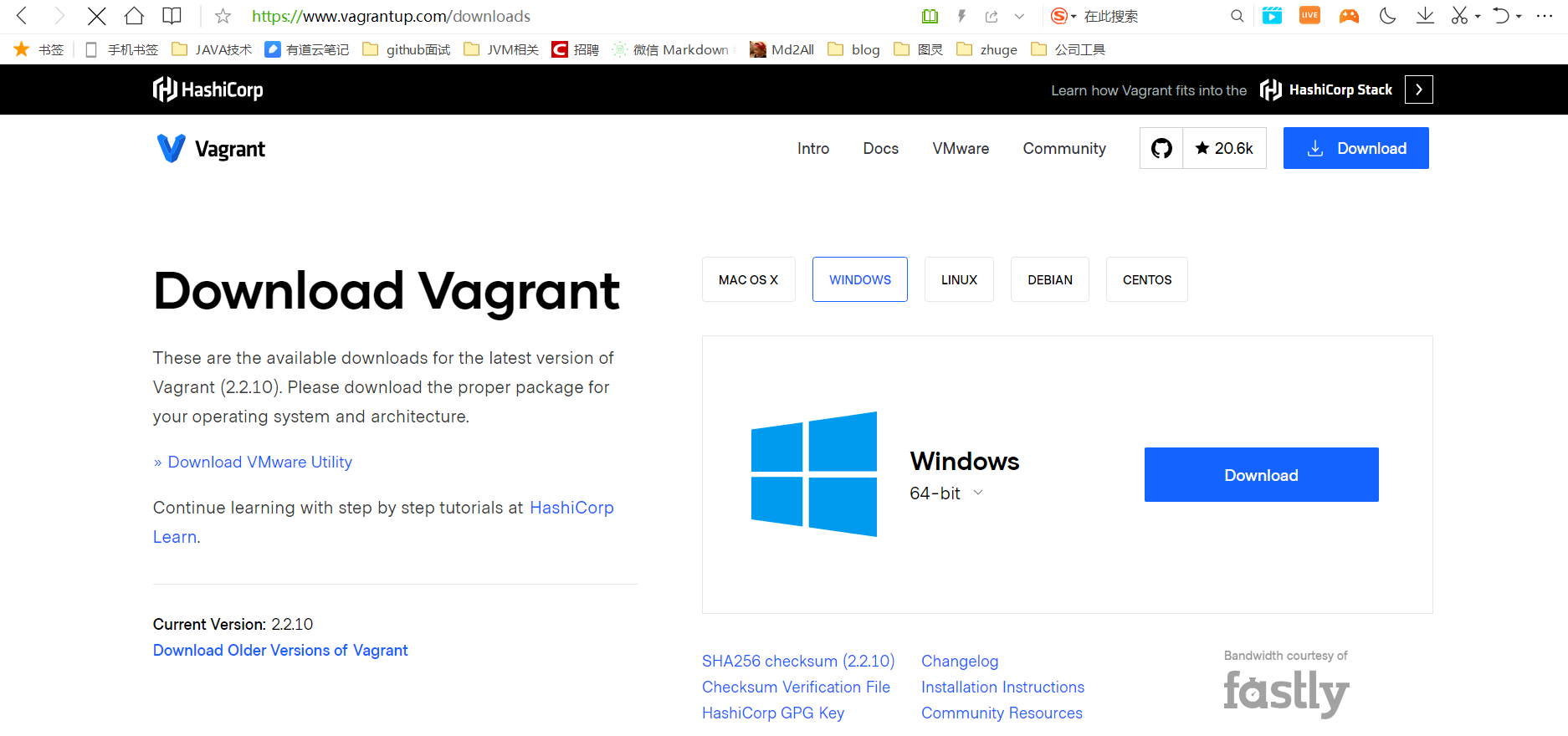Click the GitHub icon in the navbar
Screen dimensions: 1568x736
tap(1161, 148)
